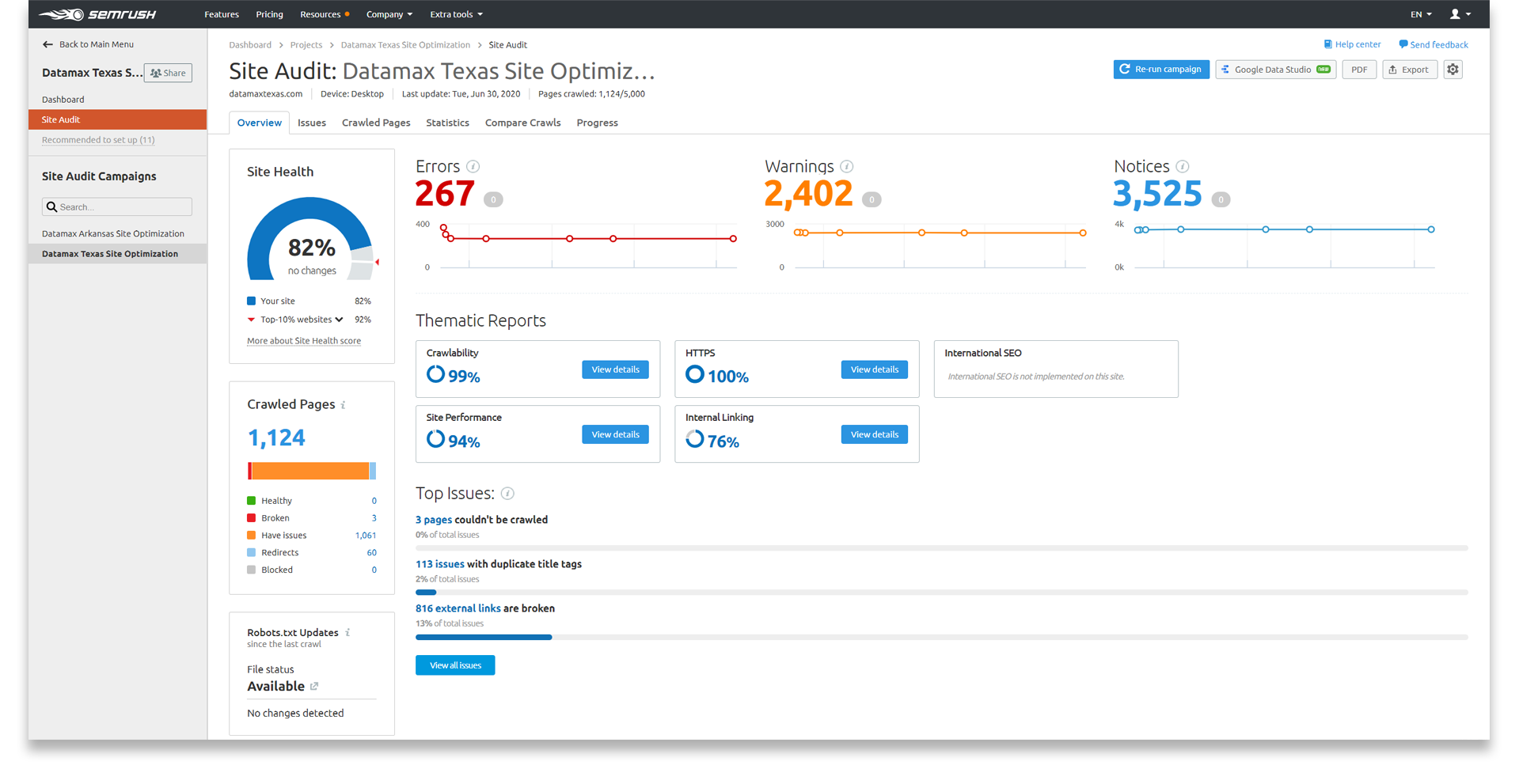Screen dimensions: 1519x784
Task: Open robots.txt file external link icon
Action: click(x=314, y=687)
